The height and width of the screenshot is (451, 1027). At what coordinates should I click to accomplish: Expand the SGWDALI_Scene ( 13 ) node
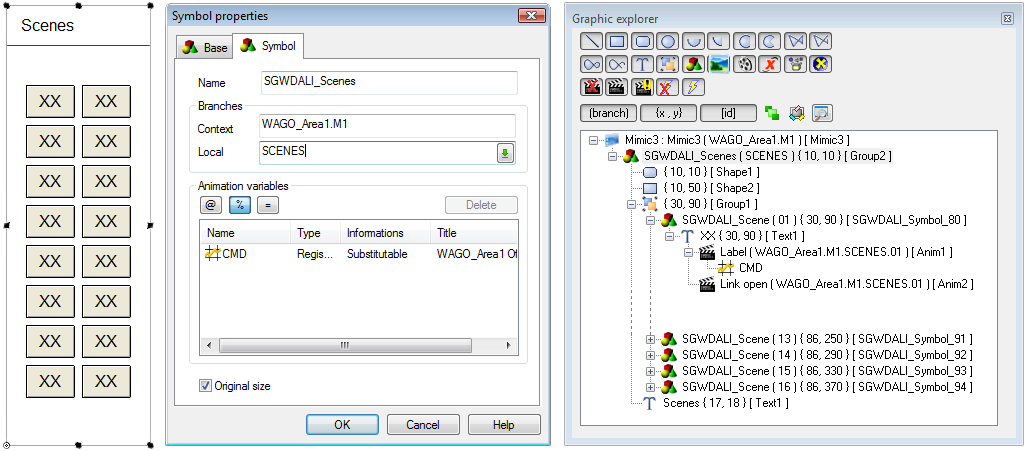point(652,339)
